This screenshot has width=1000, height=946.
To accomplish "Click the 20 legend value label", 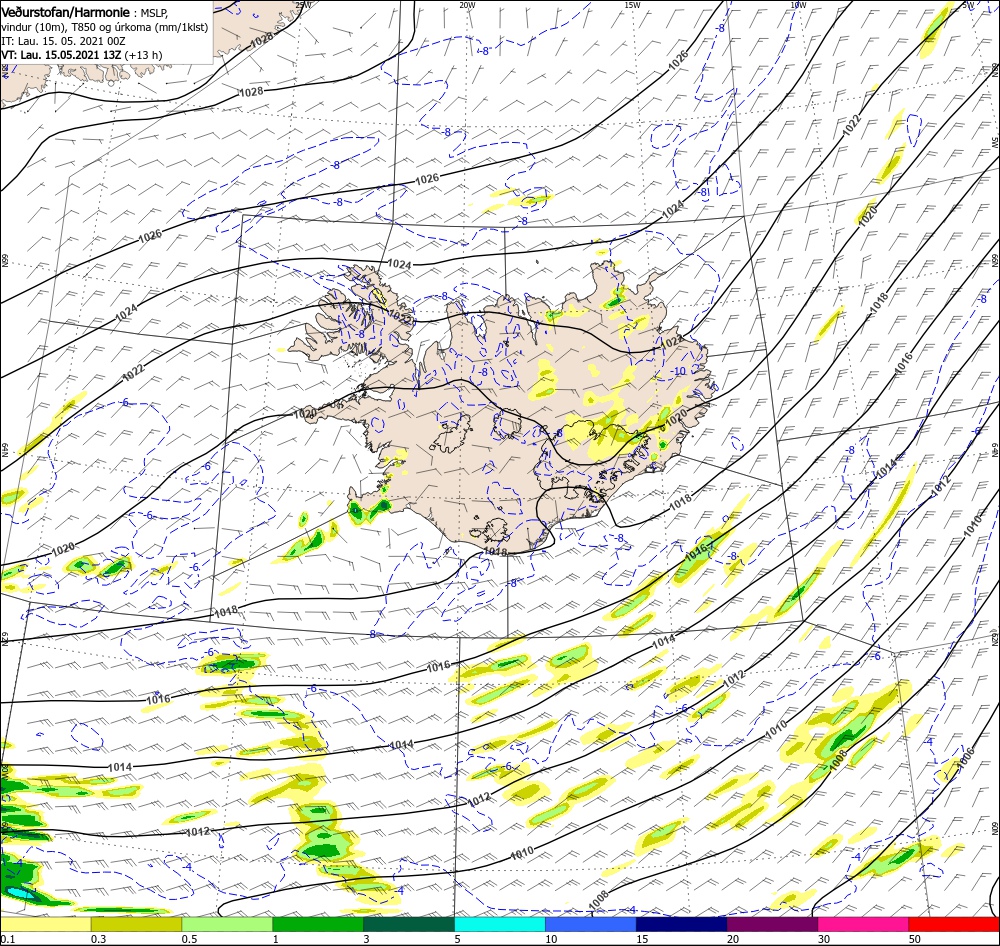I will tap(733, 939).
